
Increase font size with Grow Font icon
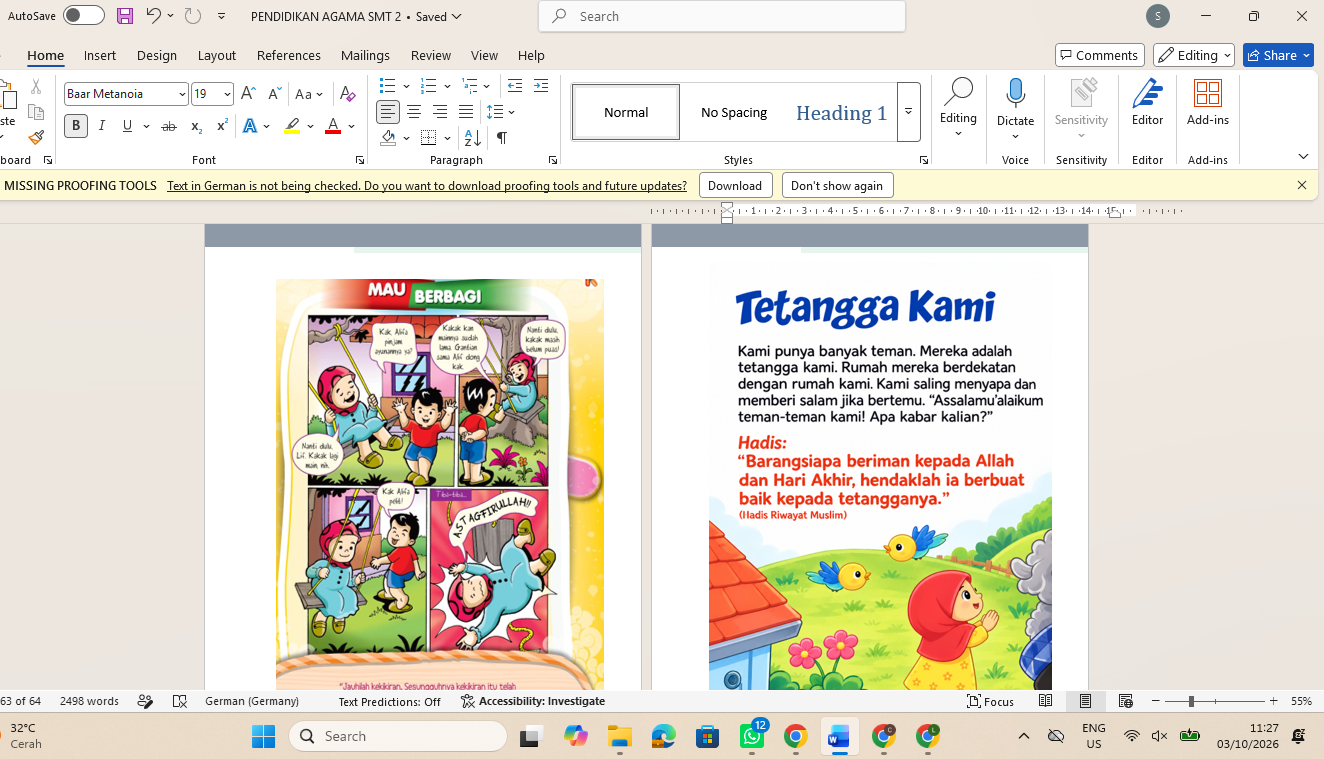(249, 94)
